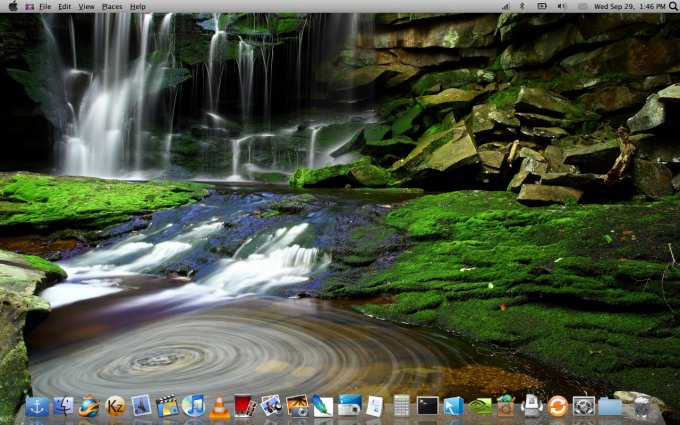This screenshot has width=680, height=425.
Task: Open the anchor dock settings icon
Action: 37,406
